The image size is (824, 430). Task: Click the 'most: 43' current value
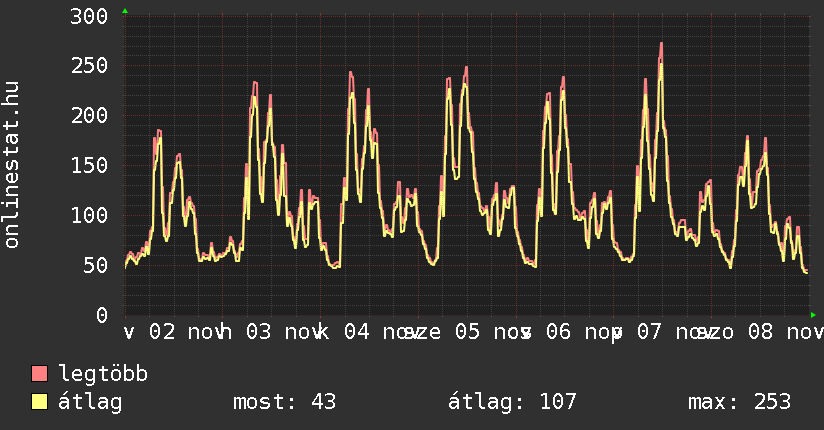284,402
